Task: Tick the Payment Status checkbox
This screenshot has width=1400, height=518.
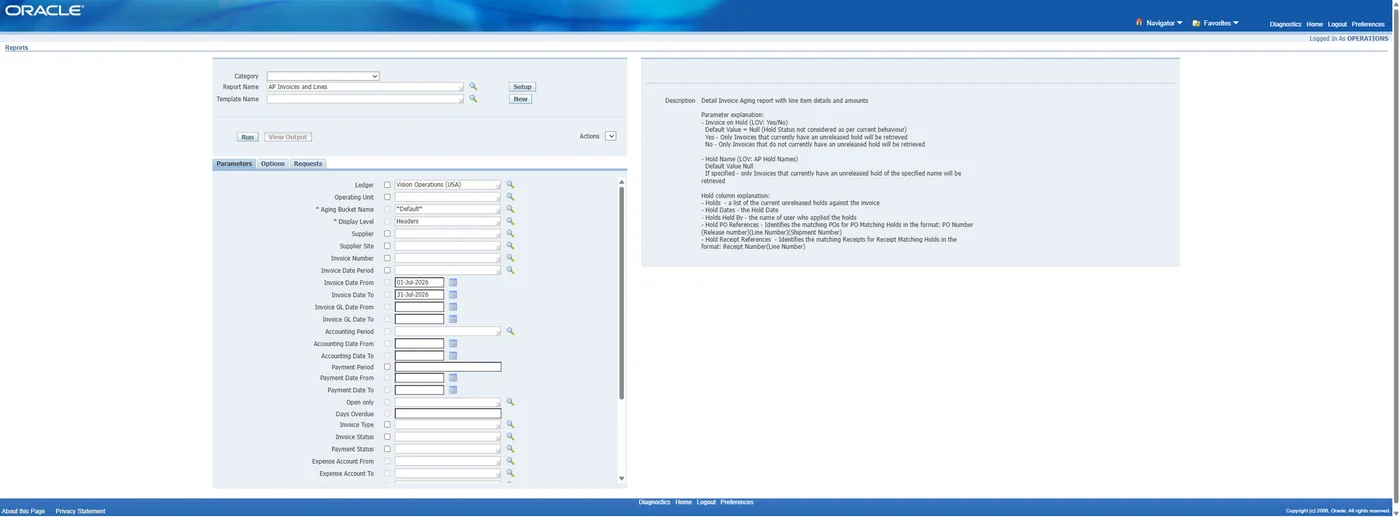Action: click(x=387, y=449)
